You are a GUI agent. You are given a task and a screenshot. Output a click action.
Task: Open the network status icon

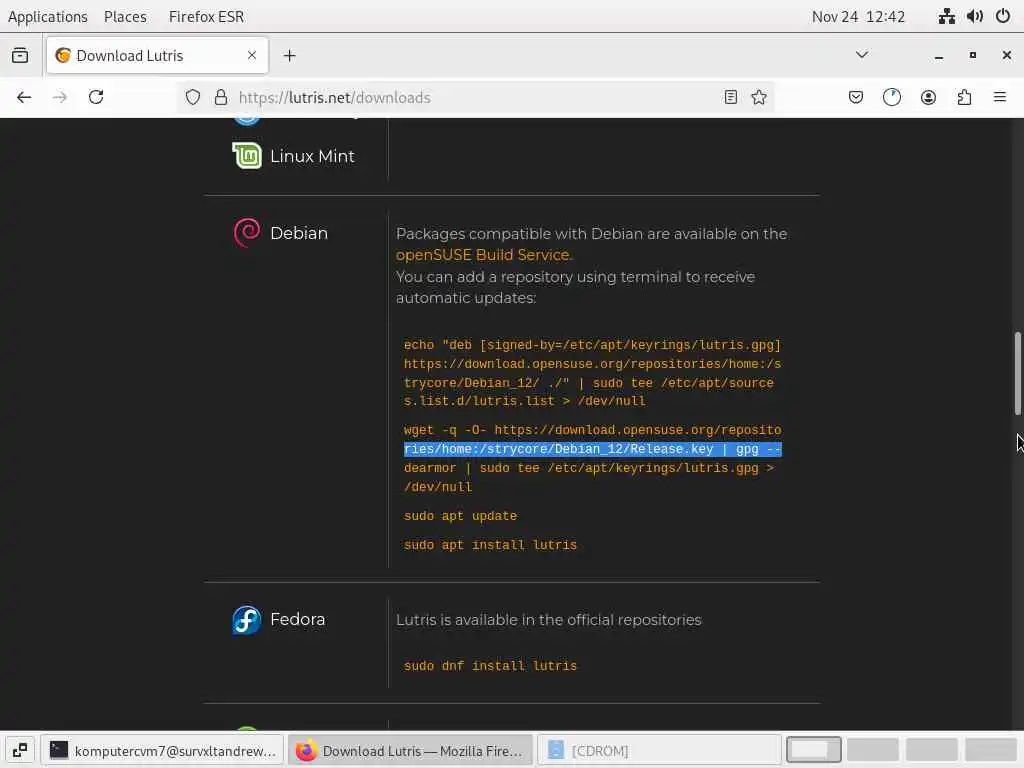tap(947, 16)
